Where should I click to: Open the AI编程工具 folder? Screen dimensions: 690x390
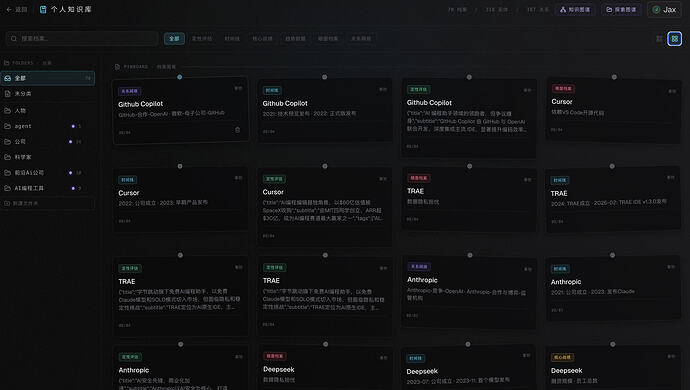point(48,188)
